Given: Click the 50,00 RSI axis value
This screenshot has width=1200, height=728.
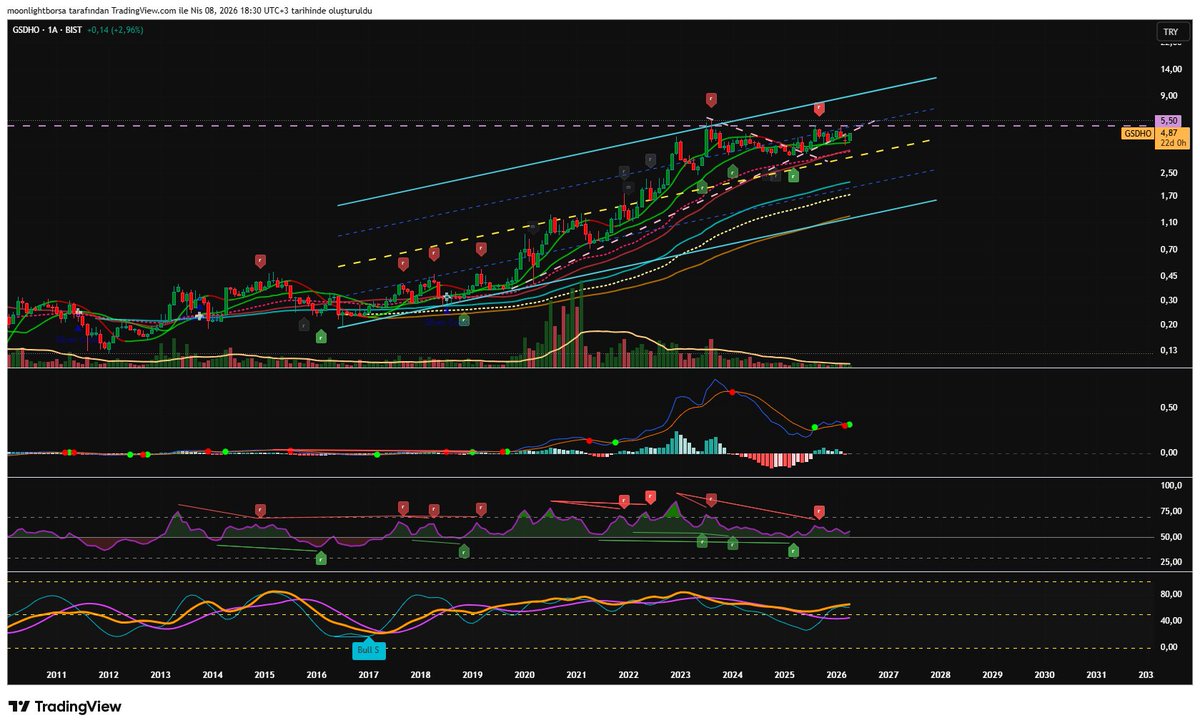Looking at the screenshot, I should click(1170, 537).
